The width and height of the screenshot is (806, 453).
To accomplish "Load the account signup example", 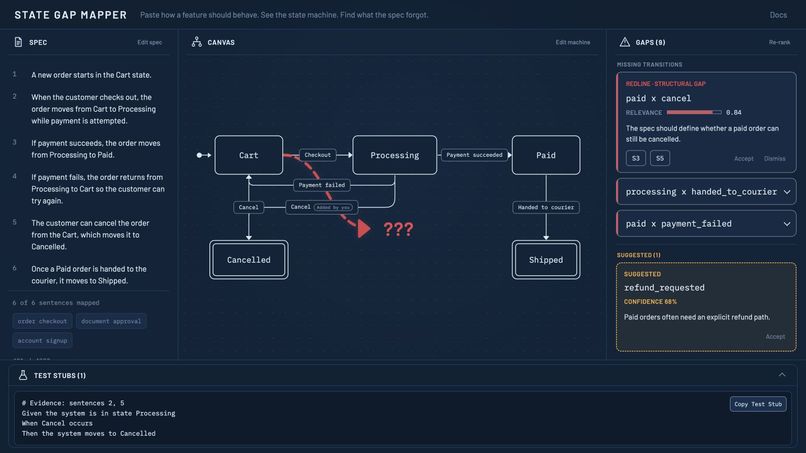I will pyautogui.click(x=42, y=340).
